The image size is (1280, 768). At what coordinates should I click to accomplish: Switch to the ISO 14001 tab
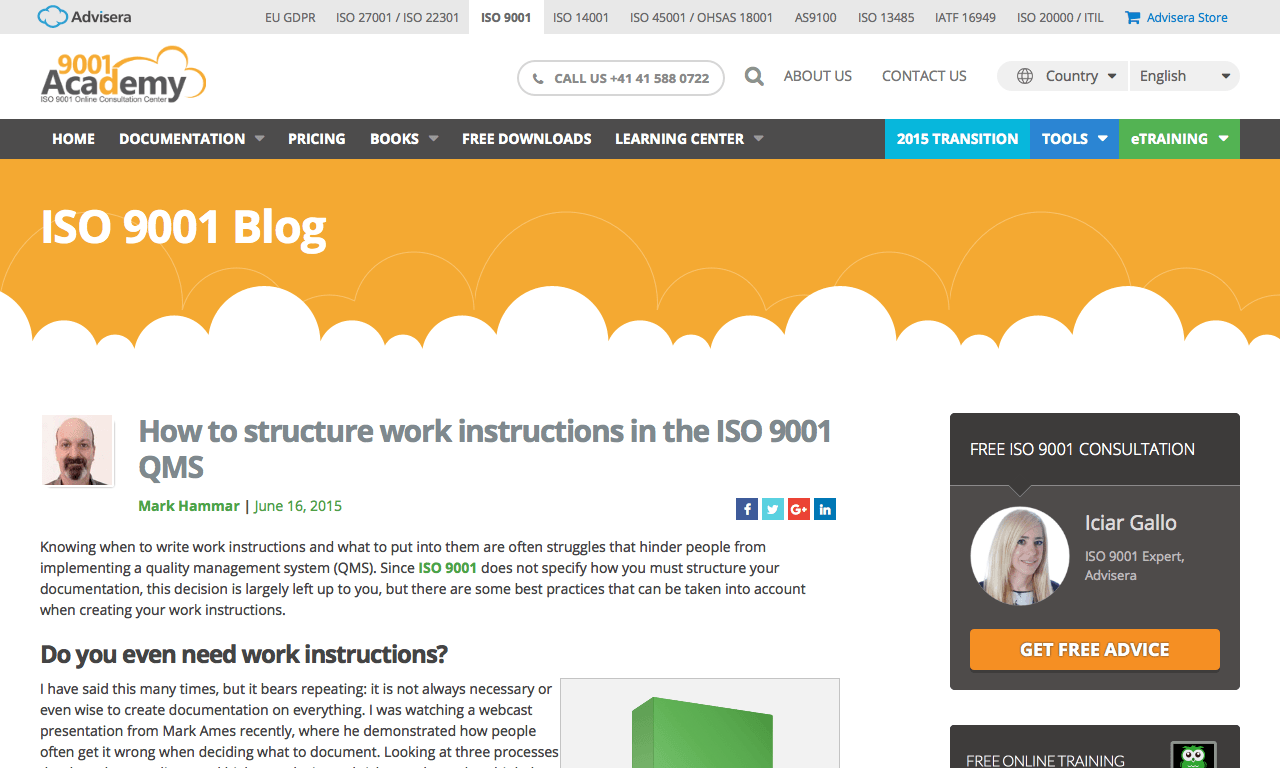(581, 17)
